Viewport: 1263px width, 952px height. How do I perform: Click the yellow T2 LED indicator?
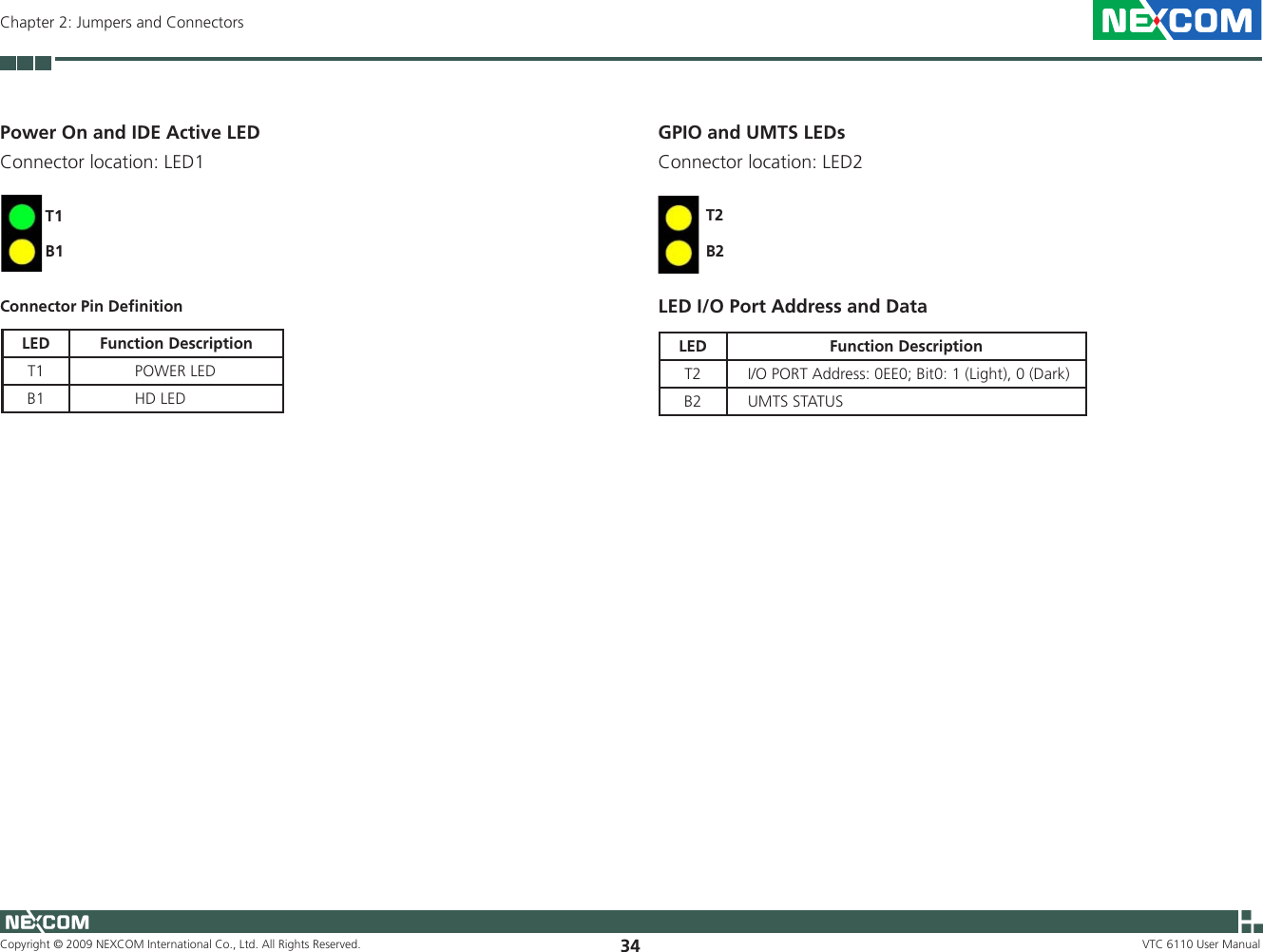point(679,218)
